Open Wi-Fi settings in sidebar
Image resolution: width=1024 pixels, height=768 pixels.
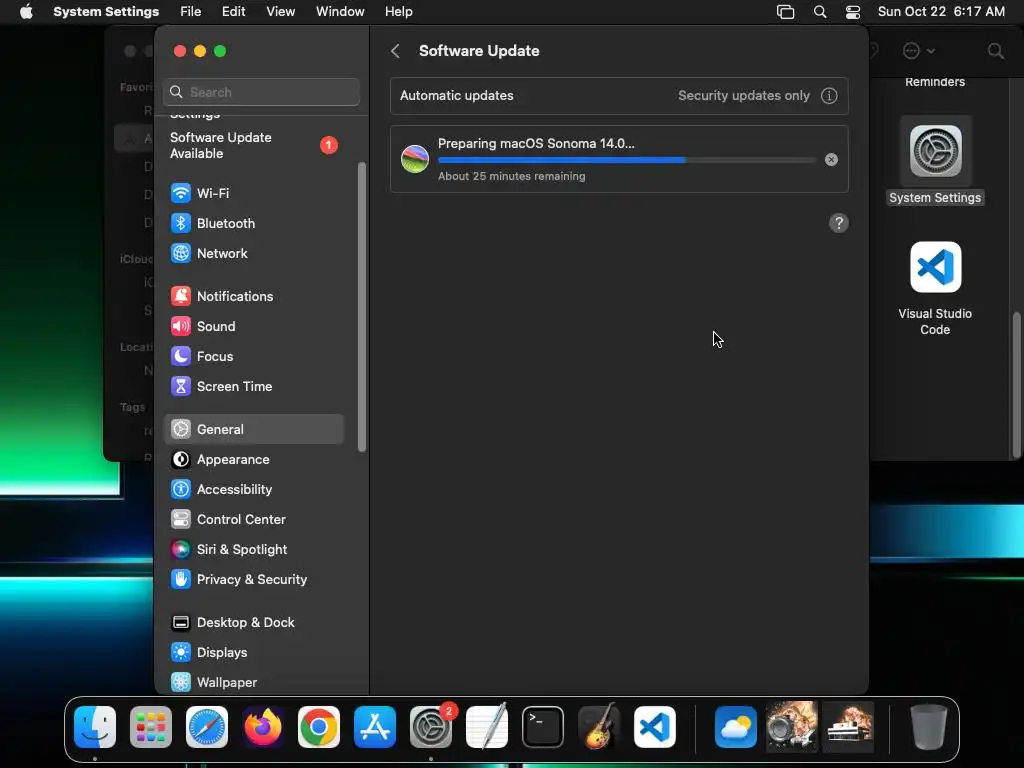[253, 193]
